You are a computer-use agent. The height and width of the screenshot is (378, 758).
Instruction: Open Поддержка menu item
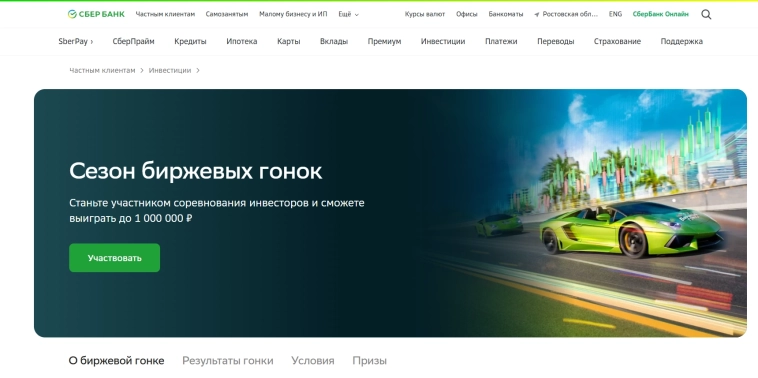coord(682,42)
